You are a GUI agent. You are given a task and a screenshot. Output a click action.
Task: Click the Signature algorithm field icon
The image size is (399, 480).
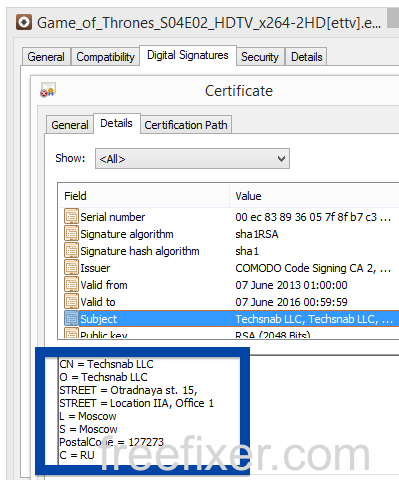tap(71, 233)
